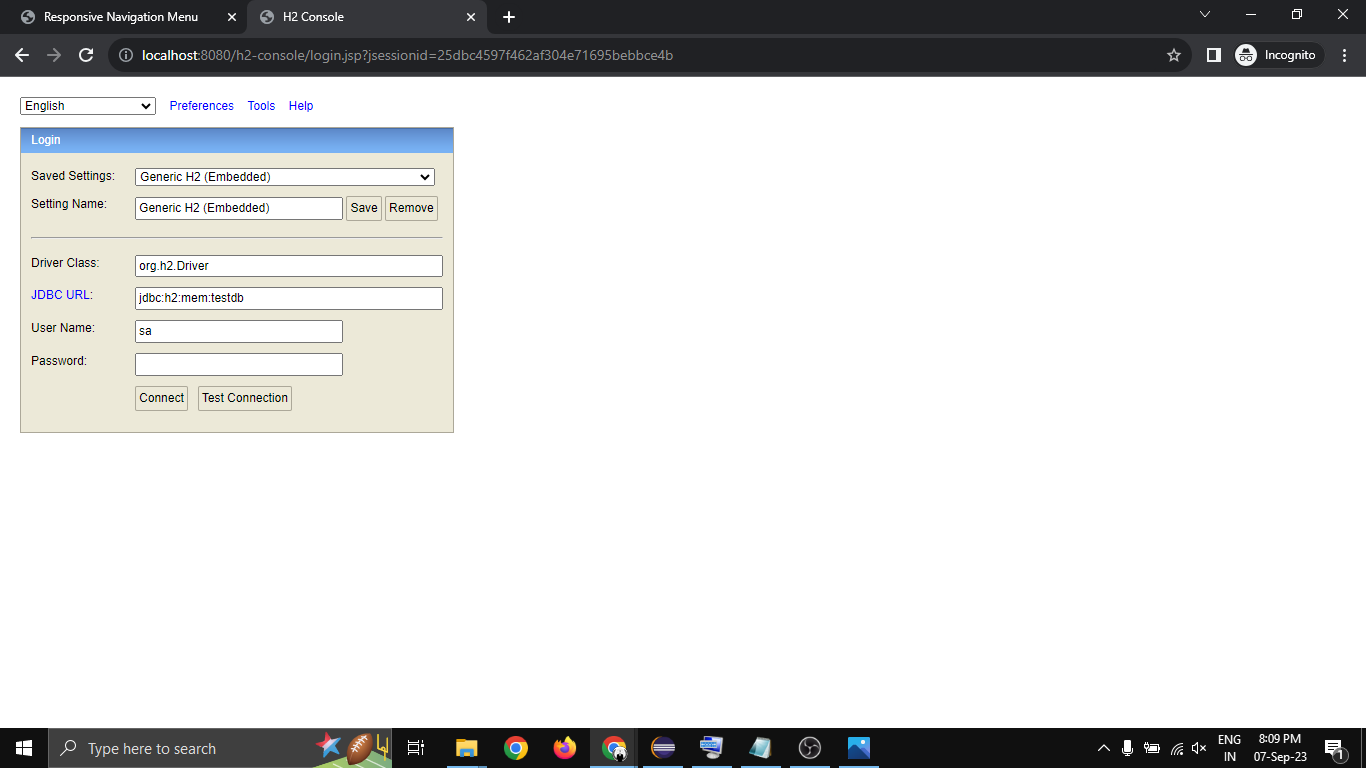Focus the Driver Class input field
Viewport: 1366px width, 768px height.
pos(289,266)
